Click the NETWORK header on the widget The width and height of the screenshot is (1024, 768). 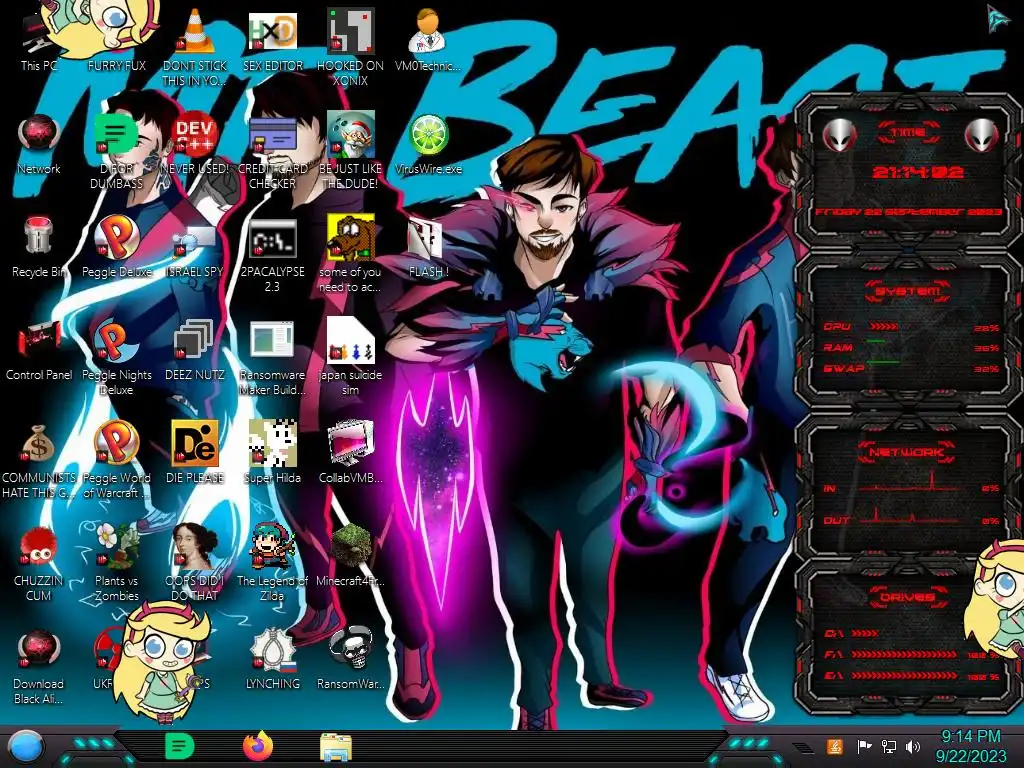pyautogui.click(x=907, y=452)
